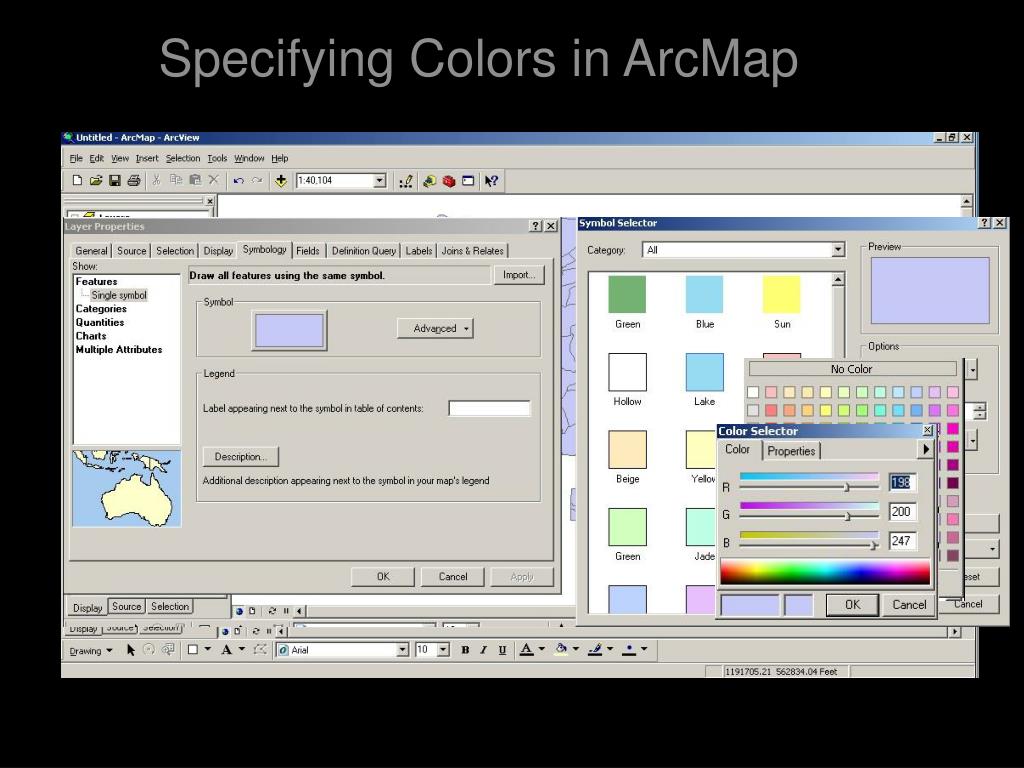
Task: Click the Marker Color dot icon
Action: pos(628,650)
